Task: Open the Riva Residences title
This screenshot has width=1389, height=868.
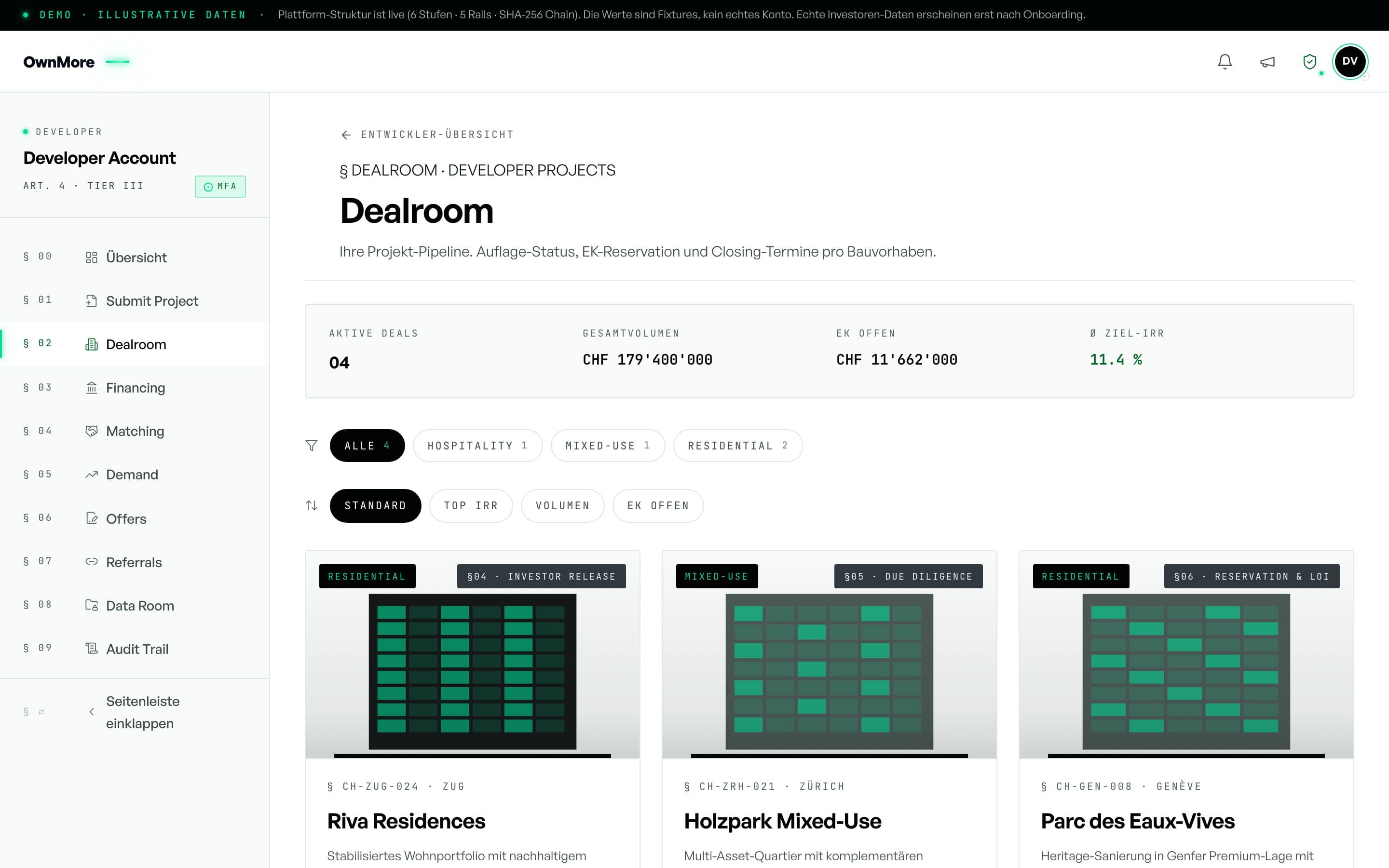Action: (x=407, y=822)
